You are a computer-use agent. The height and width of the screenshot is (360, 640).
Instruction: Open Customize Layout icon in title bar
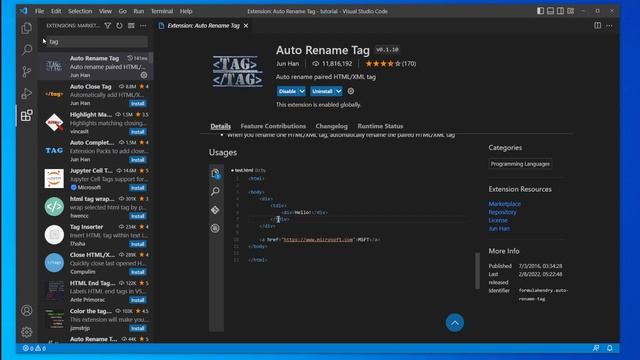pos(571,11)
